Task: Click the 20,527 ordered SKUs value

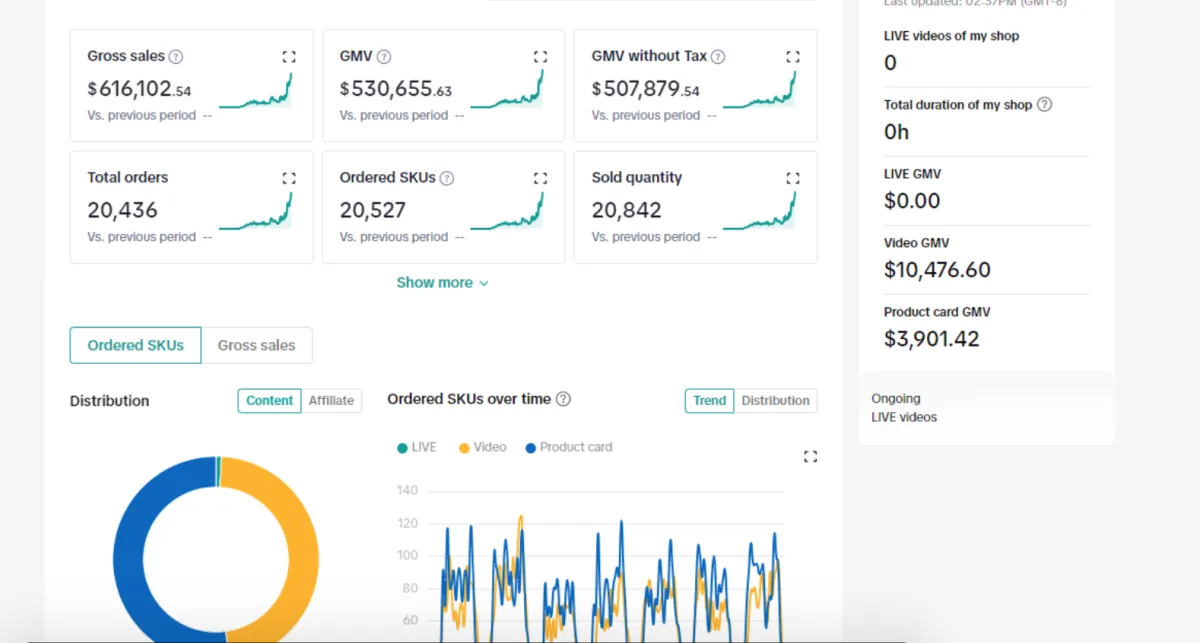Action: (x=375, y=210)
